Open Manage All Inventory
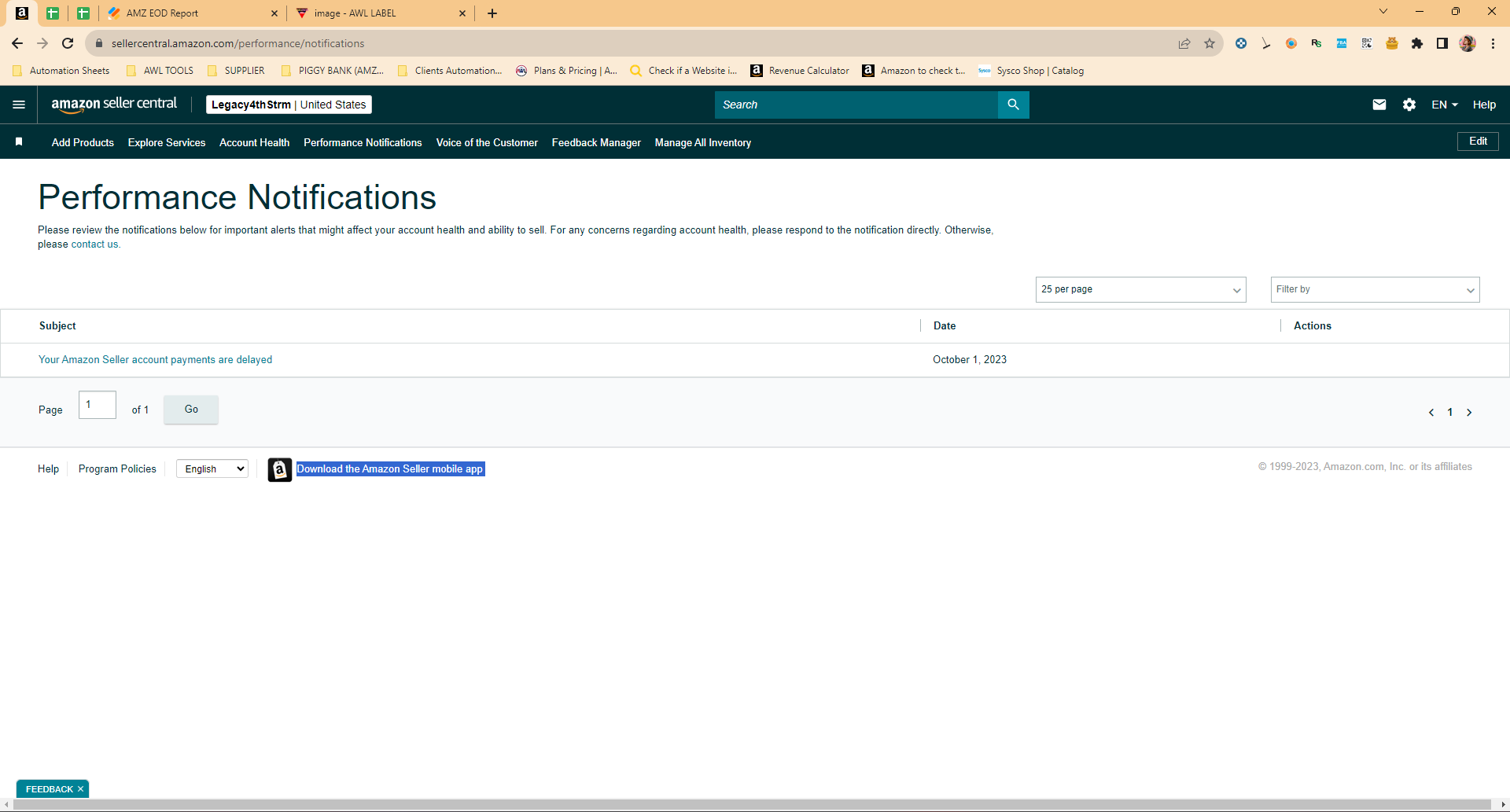The height and width of the screenshot is (812, 1510). pos(703,142)
